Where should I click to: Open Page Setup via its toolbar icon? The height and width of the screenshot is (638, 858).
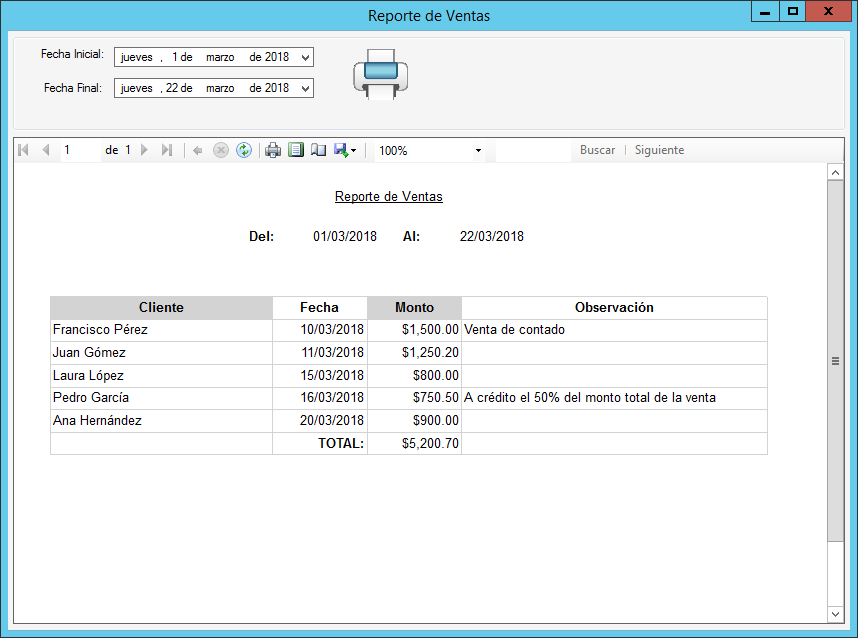(318, 149)
